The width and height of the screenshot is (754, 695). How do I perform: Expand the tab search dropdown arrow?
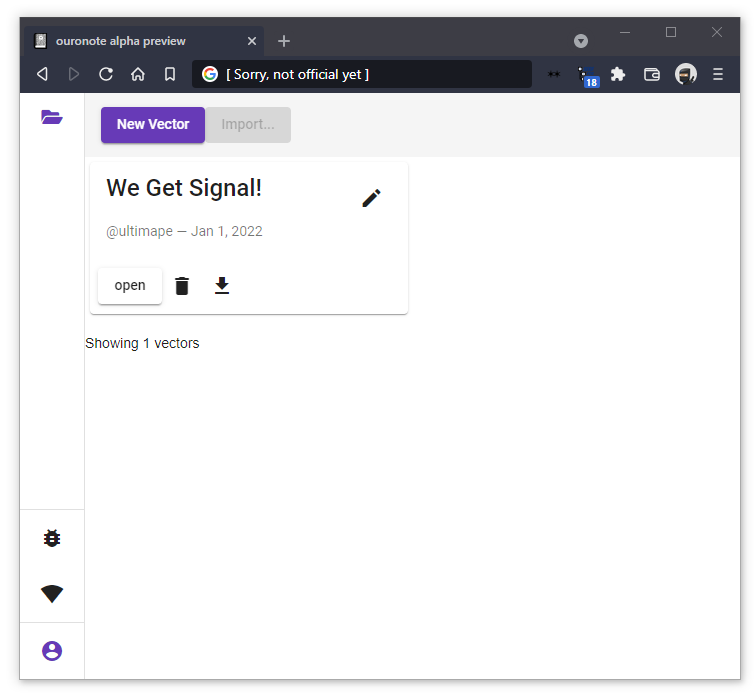point(581,41)
